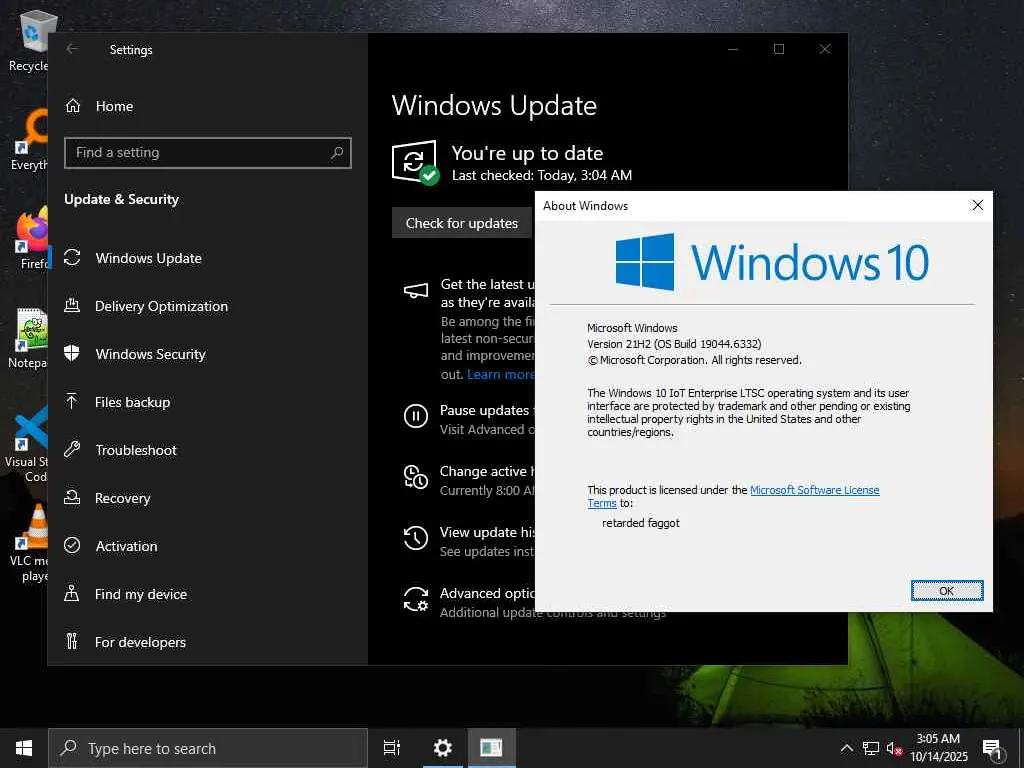Screen dimensions: 1024x768
Task: Click the Advanced options gear icon
Action: click(416, 599)
